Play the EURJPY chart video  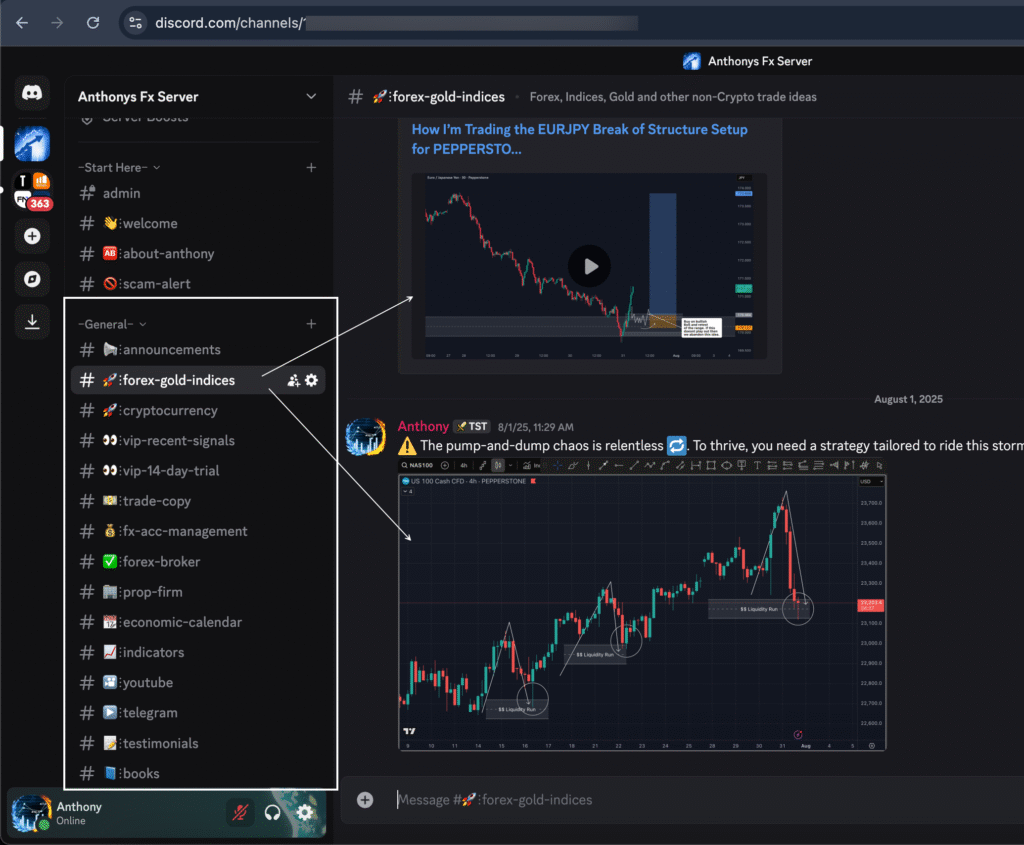click(x=590, y=266)
